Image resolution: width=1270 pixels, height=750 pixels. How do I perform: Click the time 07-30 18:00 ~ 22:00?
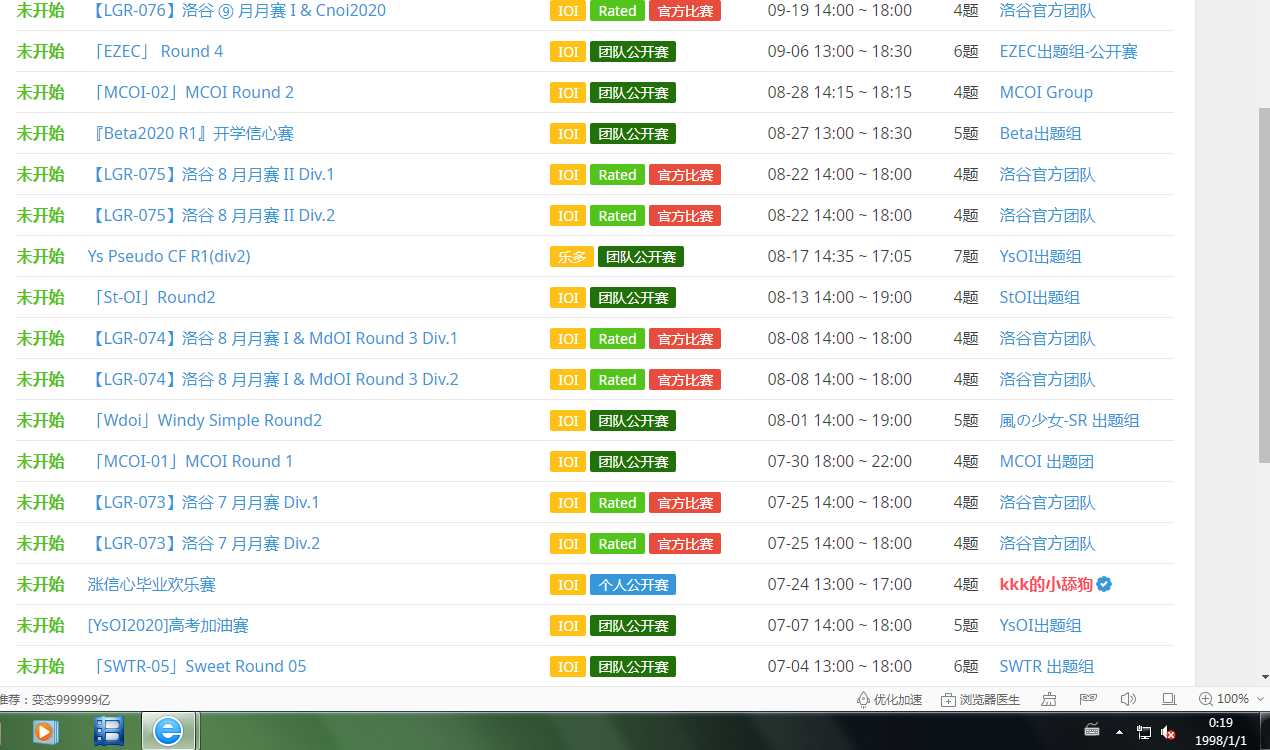click(x=840, y=461)
